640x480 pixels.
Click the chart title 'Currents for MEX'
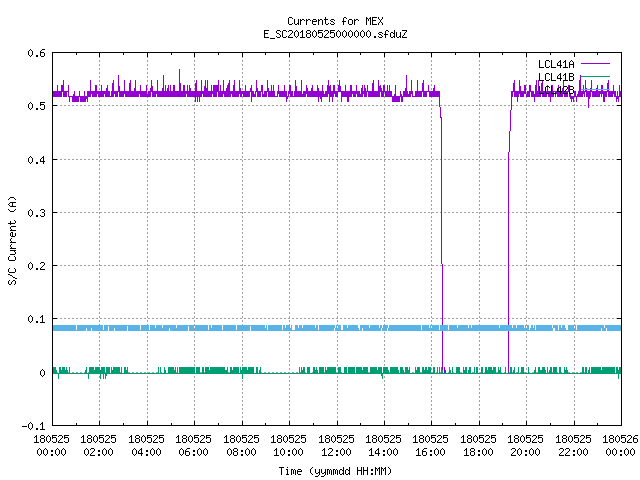[x=335, y=21]
